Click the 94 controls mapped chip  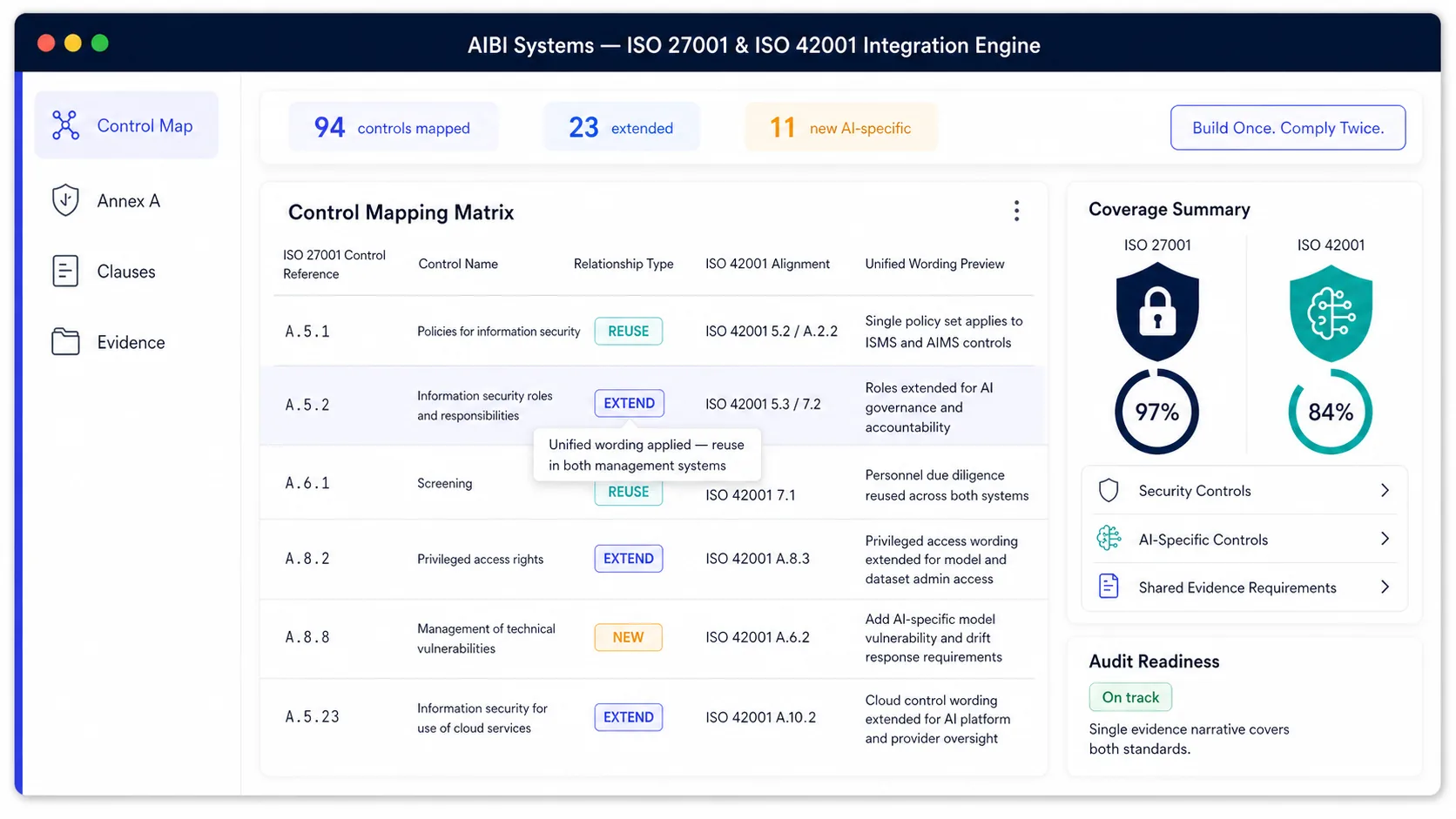coord(394,127)
